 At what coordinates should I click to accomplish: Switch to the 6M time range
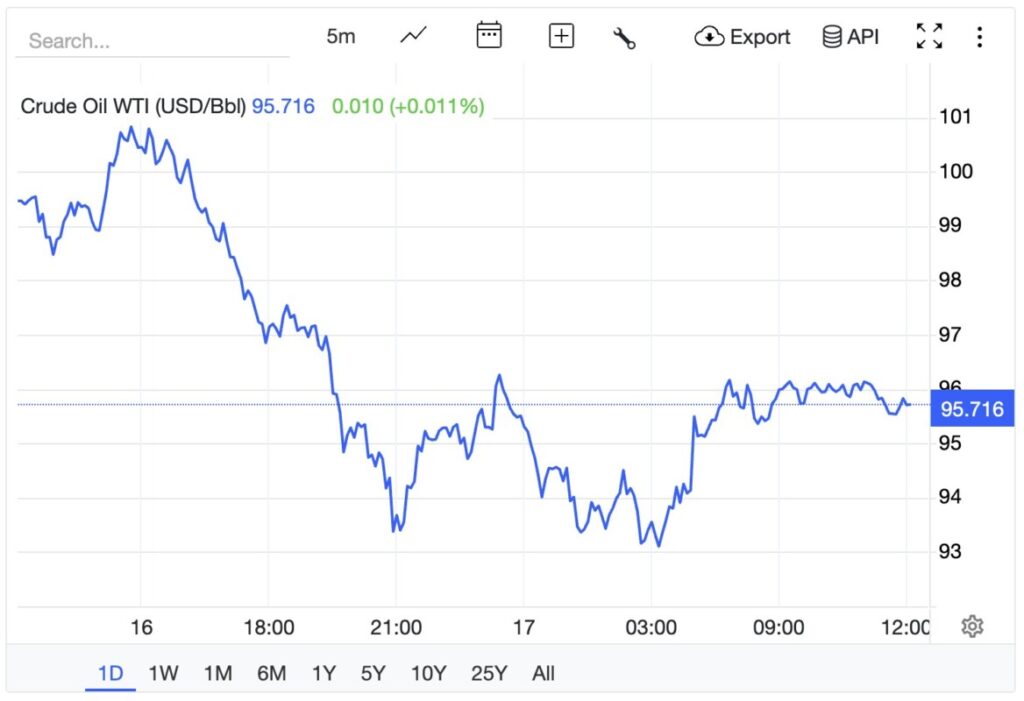(x=270, y=674)
